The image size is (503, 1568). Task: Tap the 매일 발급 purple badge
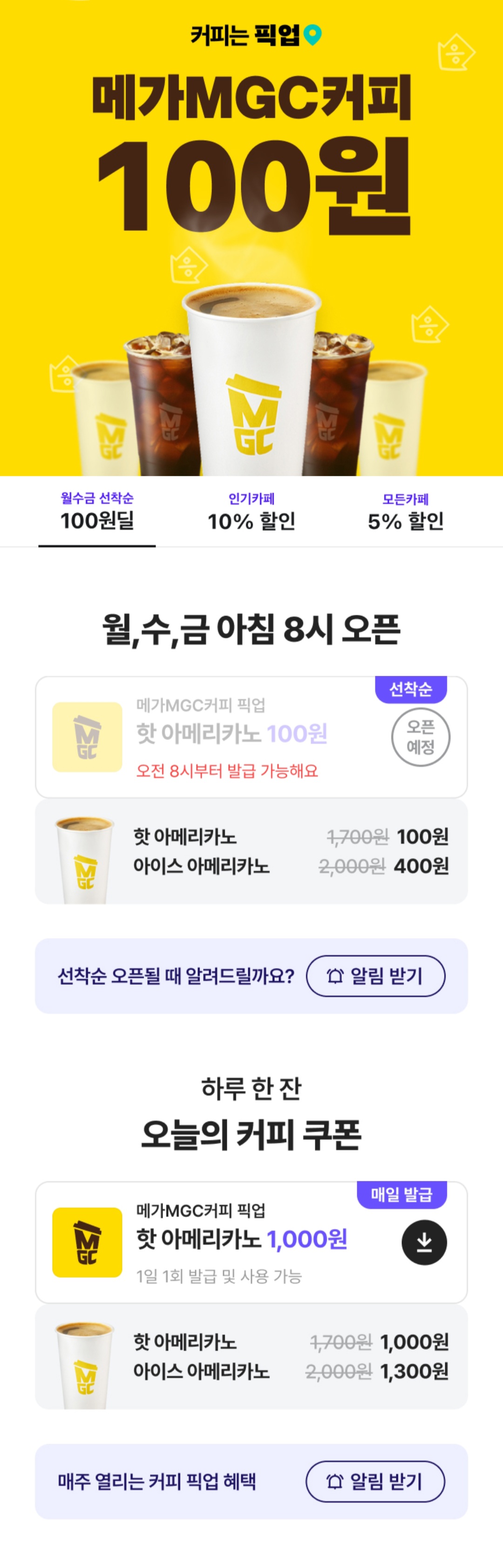click(x=401, y=1194)
